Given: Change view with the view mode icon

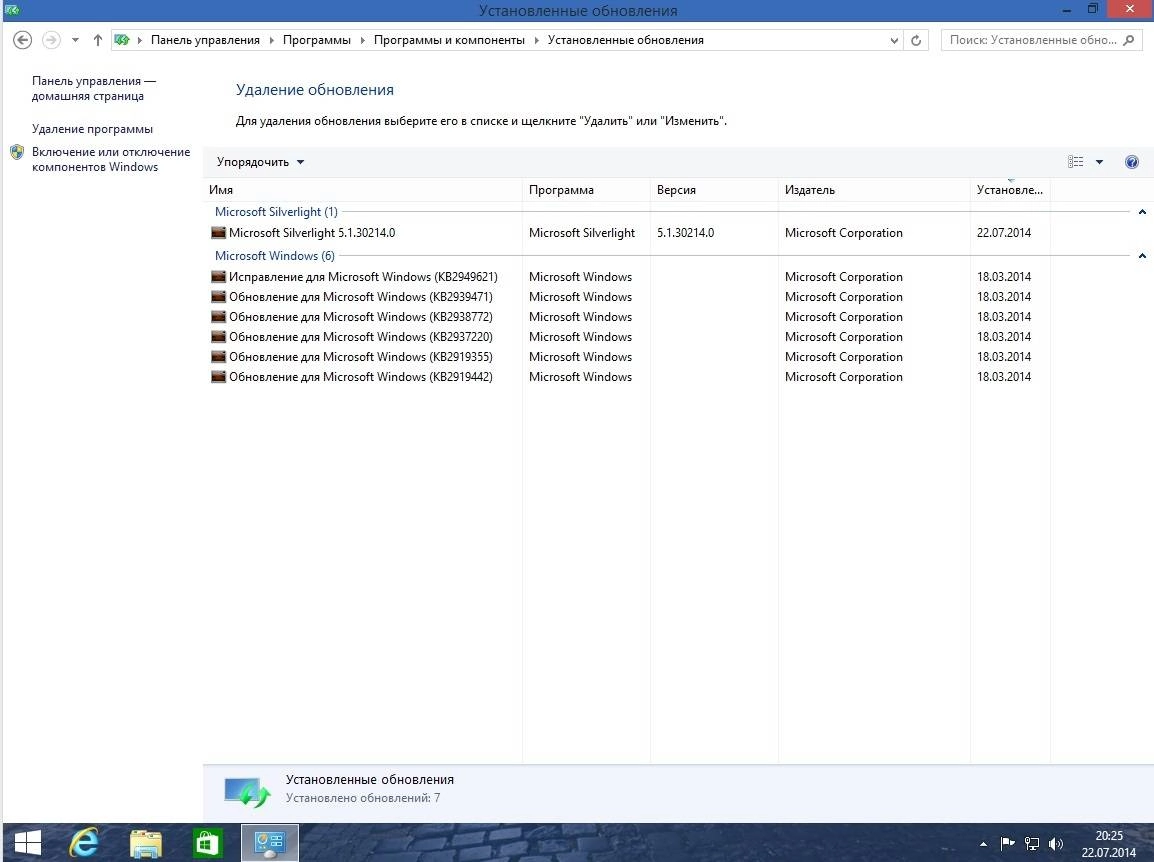Looking at the screenshot, I should click(x=1075, y=162).
